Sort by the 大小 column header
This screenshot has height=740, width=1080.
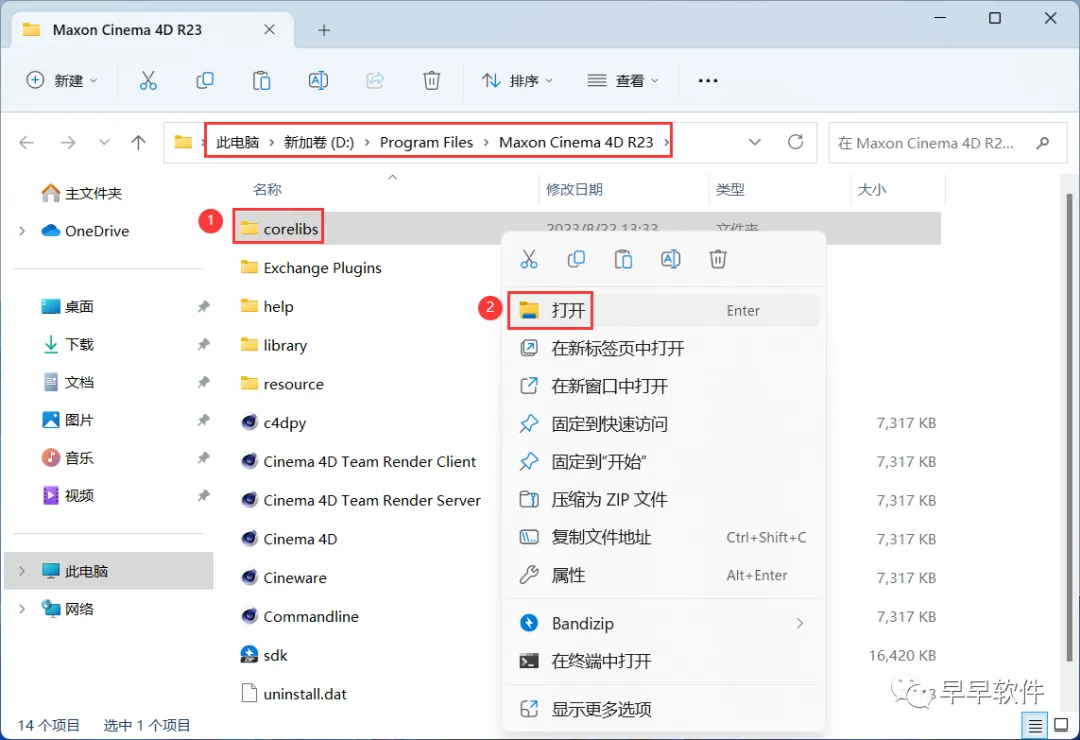871,189
